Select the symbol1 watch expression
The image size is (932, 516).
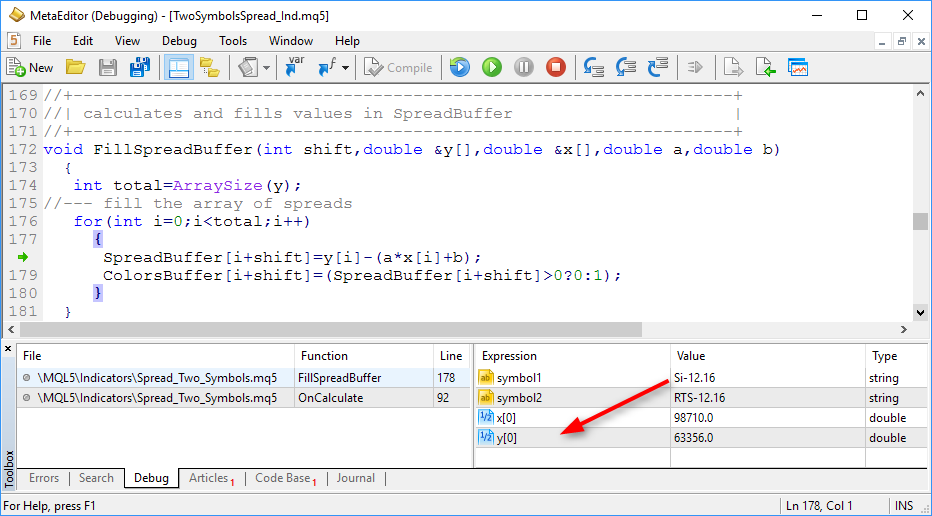tap(519, 378)
